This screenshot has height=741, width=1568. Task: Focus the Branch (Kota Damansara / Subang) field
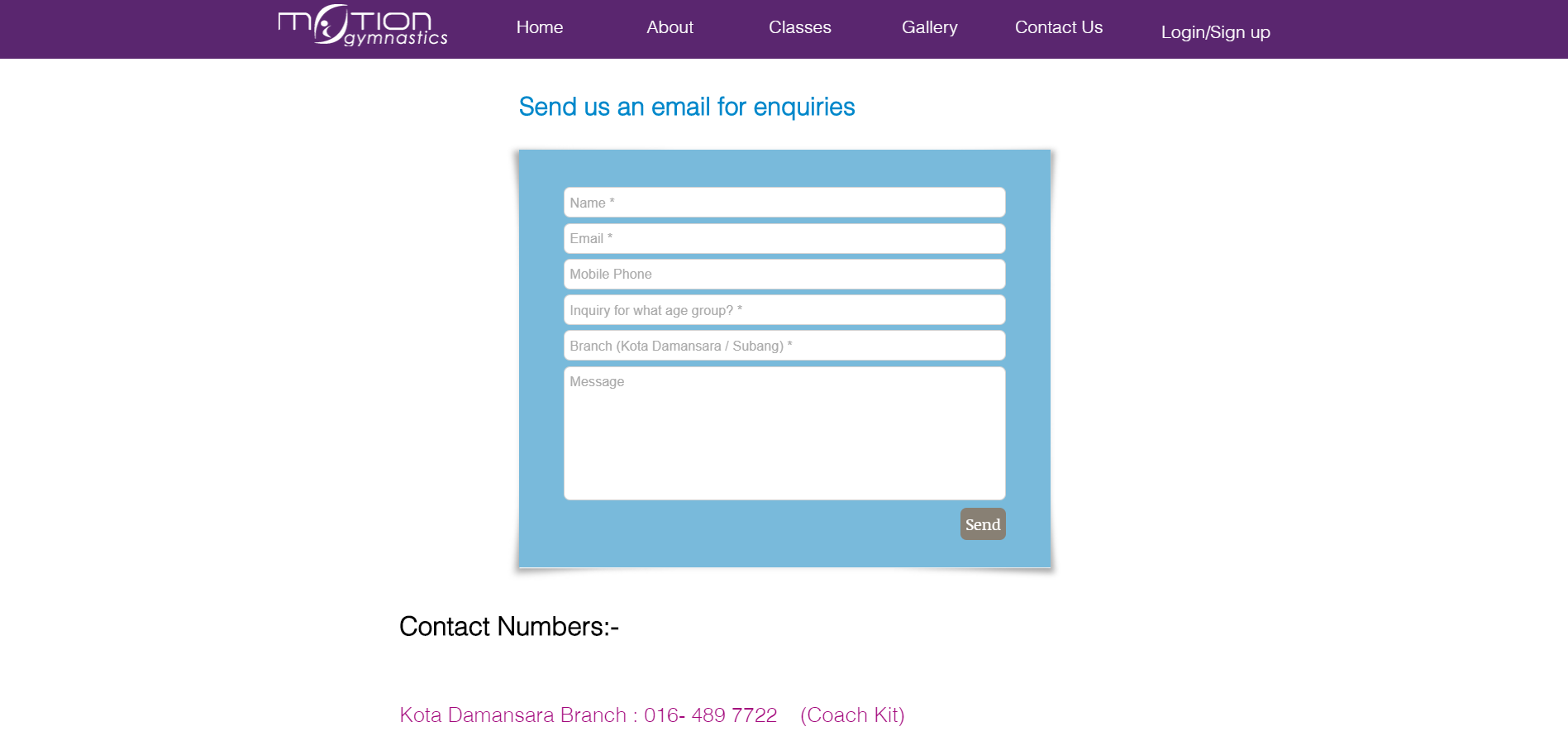[x=784, y=346]
